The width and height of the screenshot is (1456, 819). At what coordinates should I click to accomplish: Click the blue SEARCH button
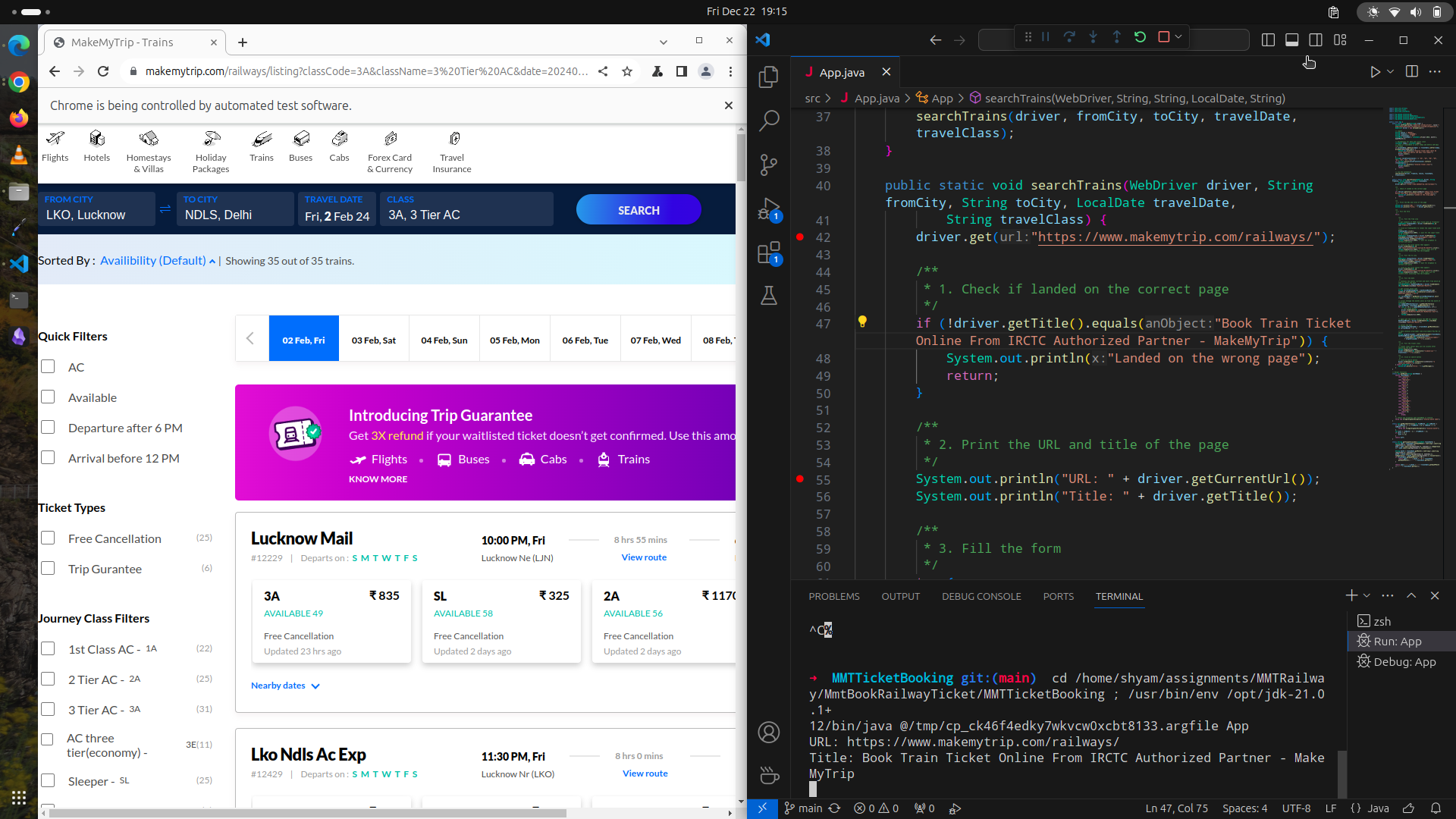pos(639,210)
